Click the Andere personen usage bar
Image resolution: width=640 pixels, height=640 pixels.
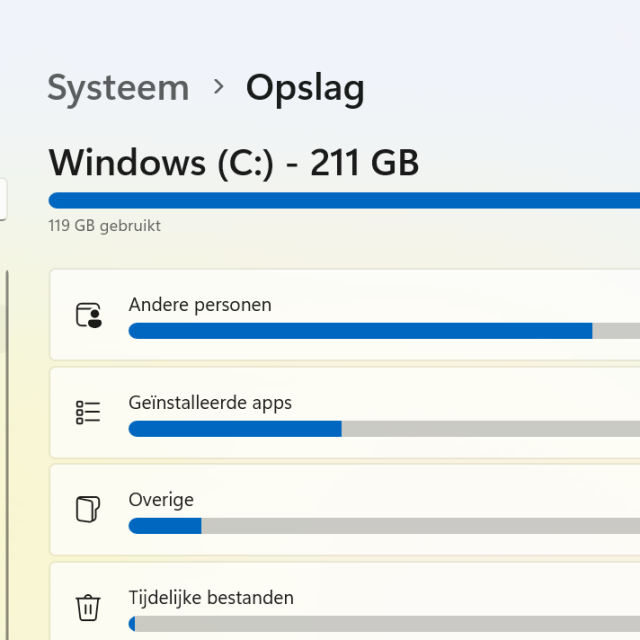[384, 331]
